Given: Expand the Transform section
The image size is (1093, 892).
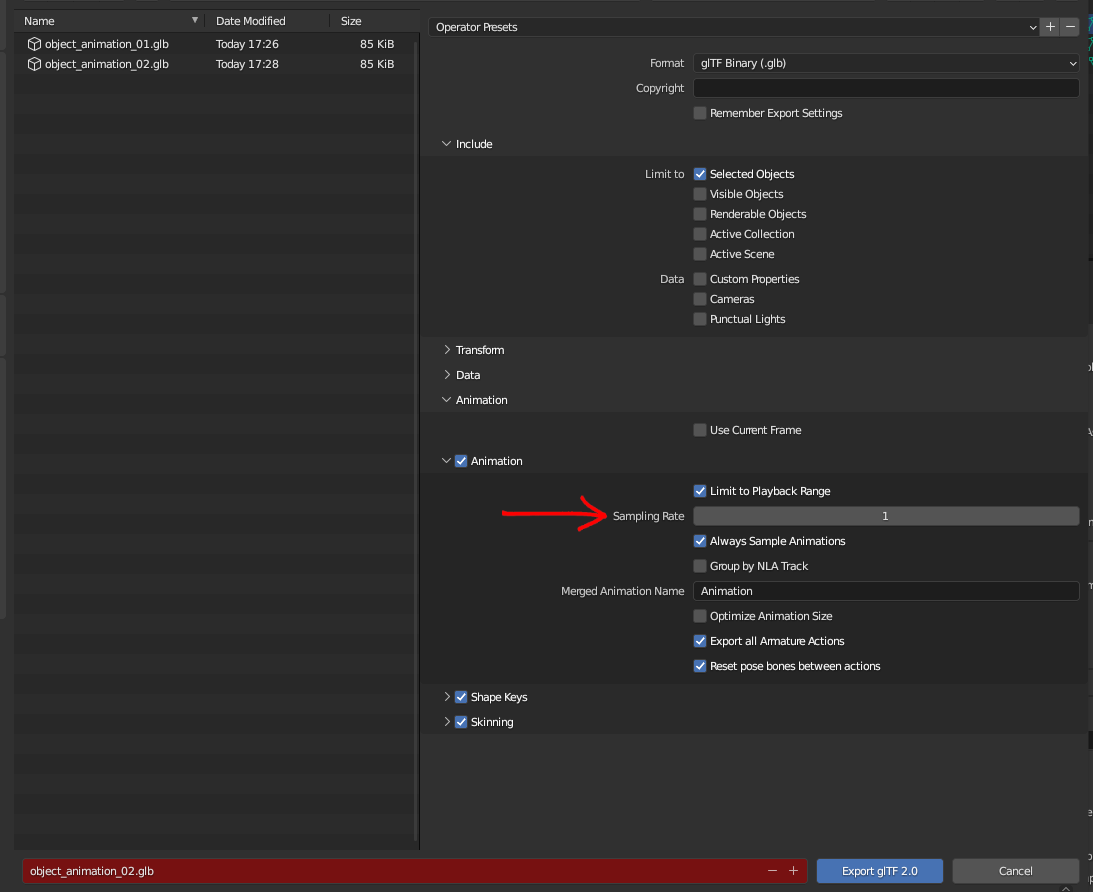Looking at the screenshot, I should [480, 350].
